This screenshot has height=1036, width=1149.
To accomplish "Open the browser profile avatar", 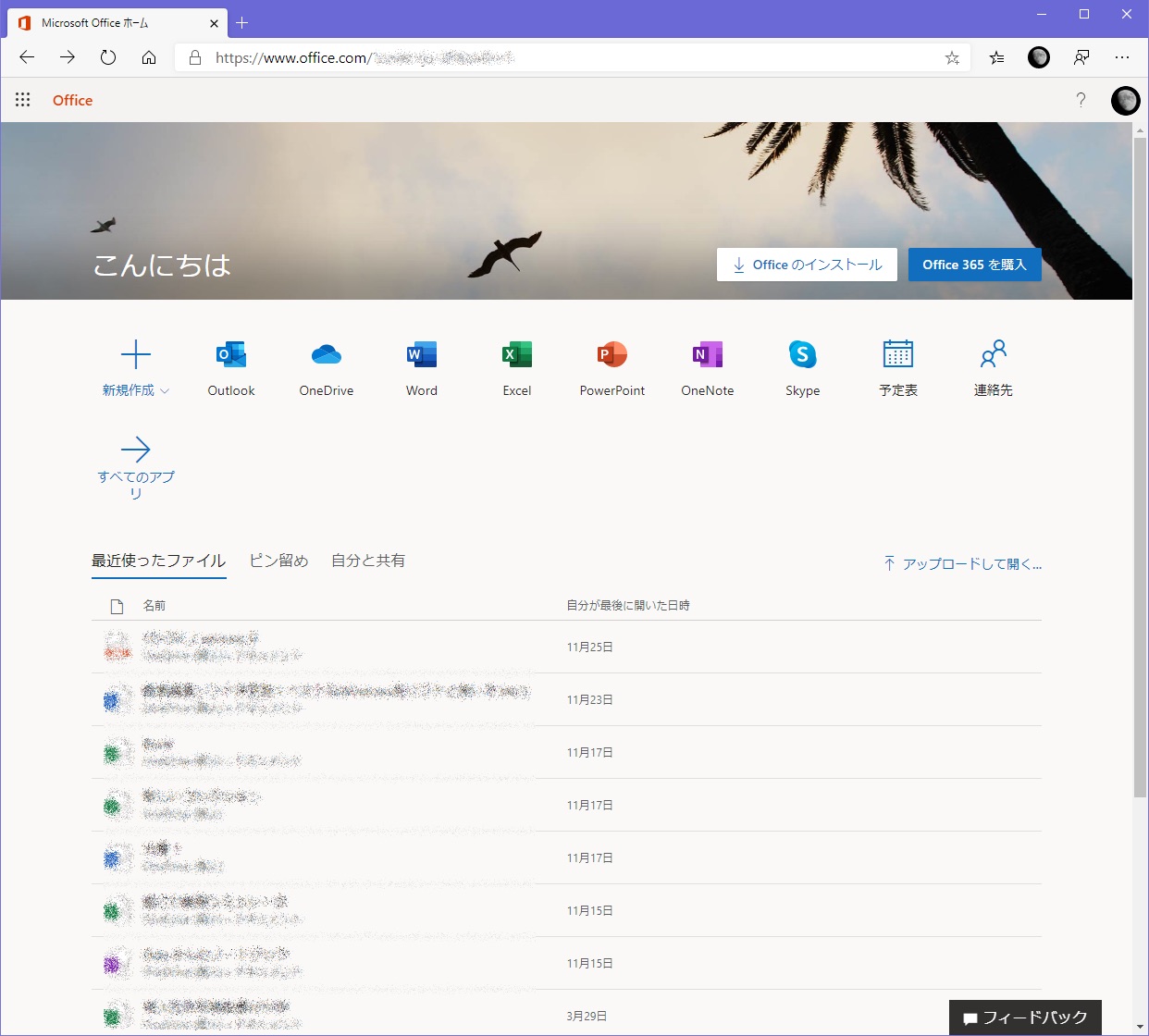I will click(x=1039, y=57).
